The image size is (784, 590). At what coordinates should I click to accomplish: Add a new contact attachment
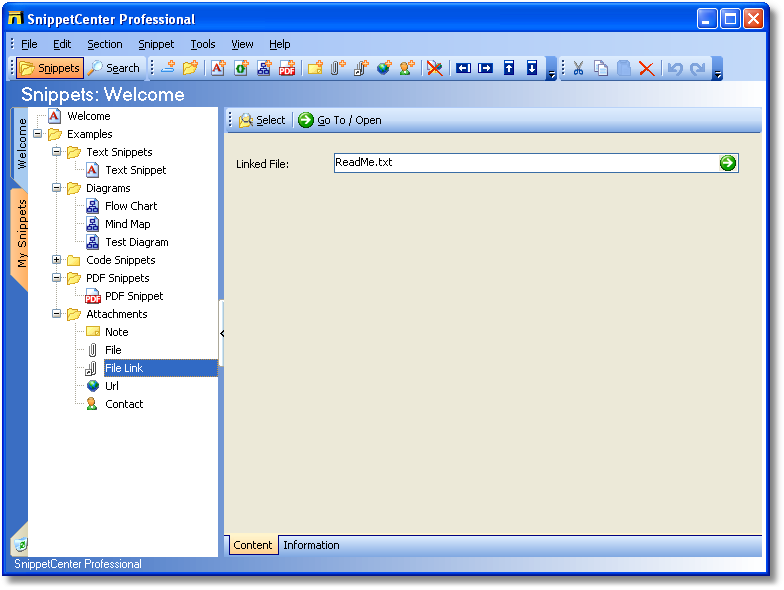(407, 68)
